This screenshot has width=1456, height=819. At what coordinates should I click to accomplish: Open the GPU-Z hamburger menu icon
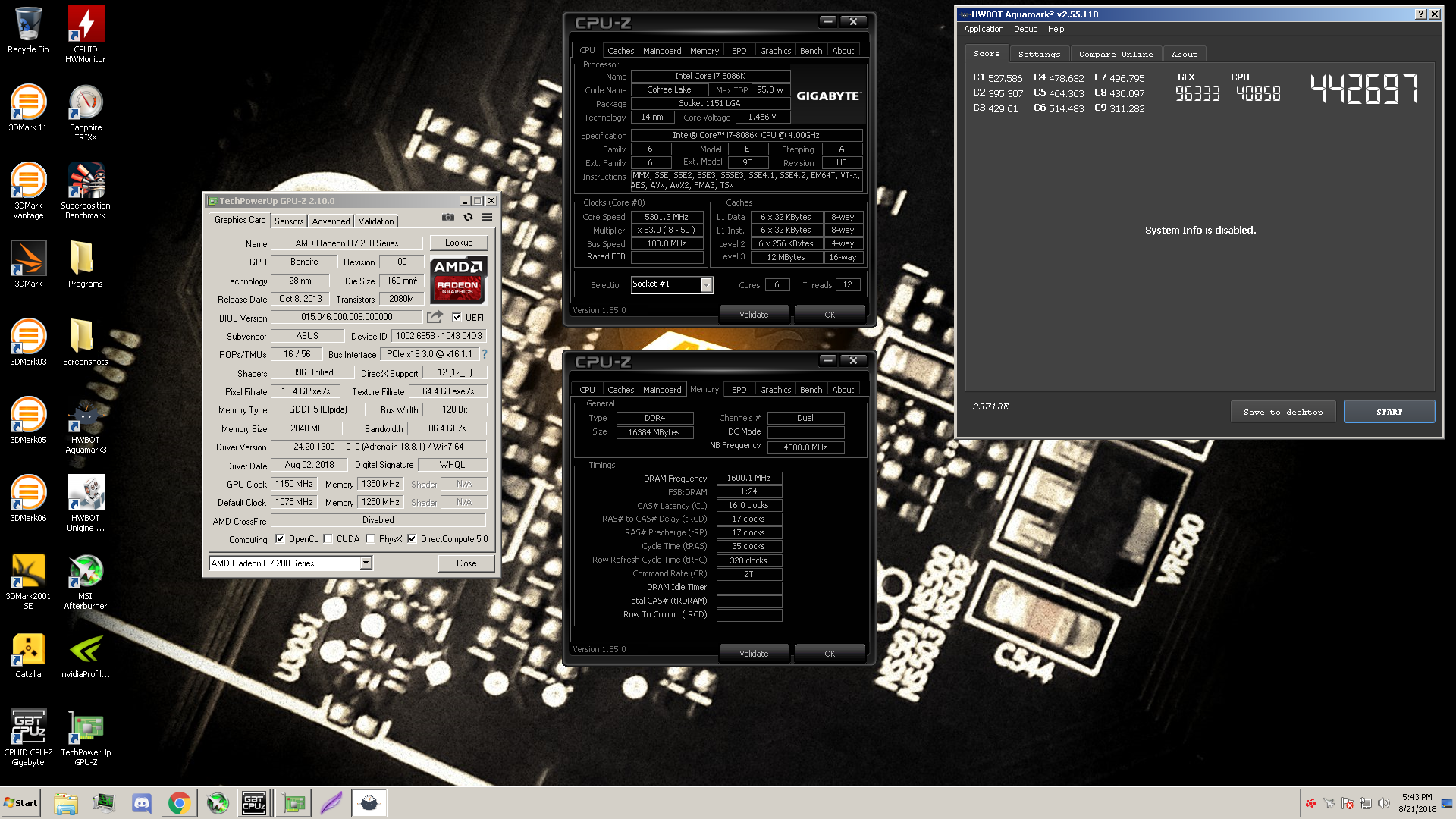click(x=487, y=218)
